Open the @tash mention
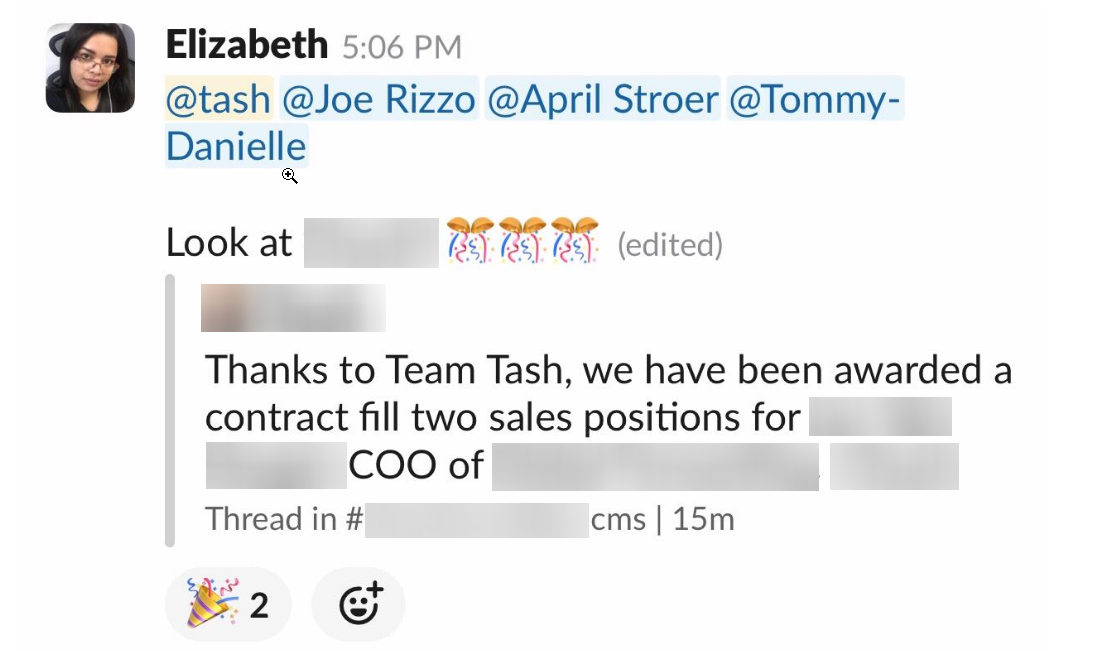Screen dimensions: 1108x651 (218, 100)
